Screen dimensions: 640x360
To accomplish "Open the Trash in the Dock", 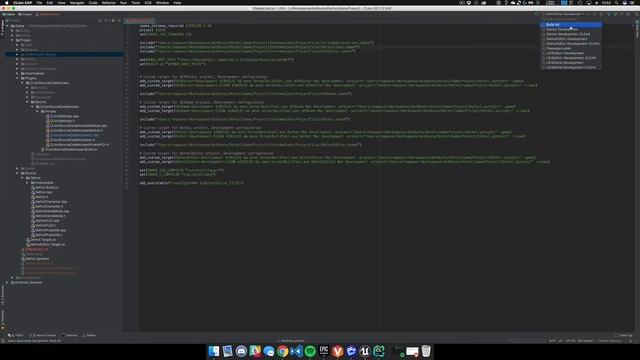I will pos(426,351).
